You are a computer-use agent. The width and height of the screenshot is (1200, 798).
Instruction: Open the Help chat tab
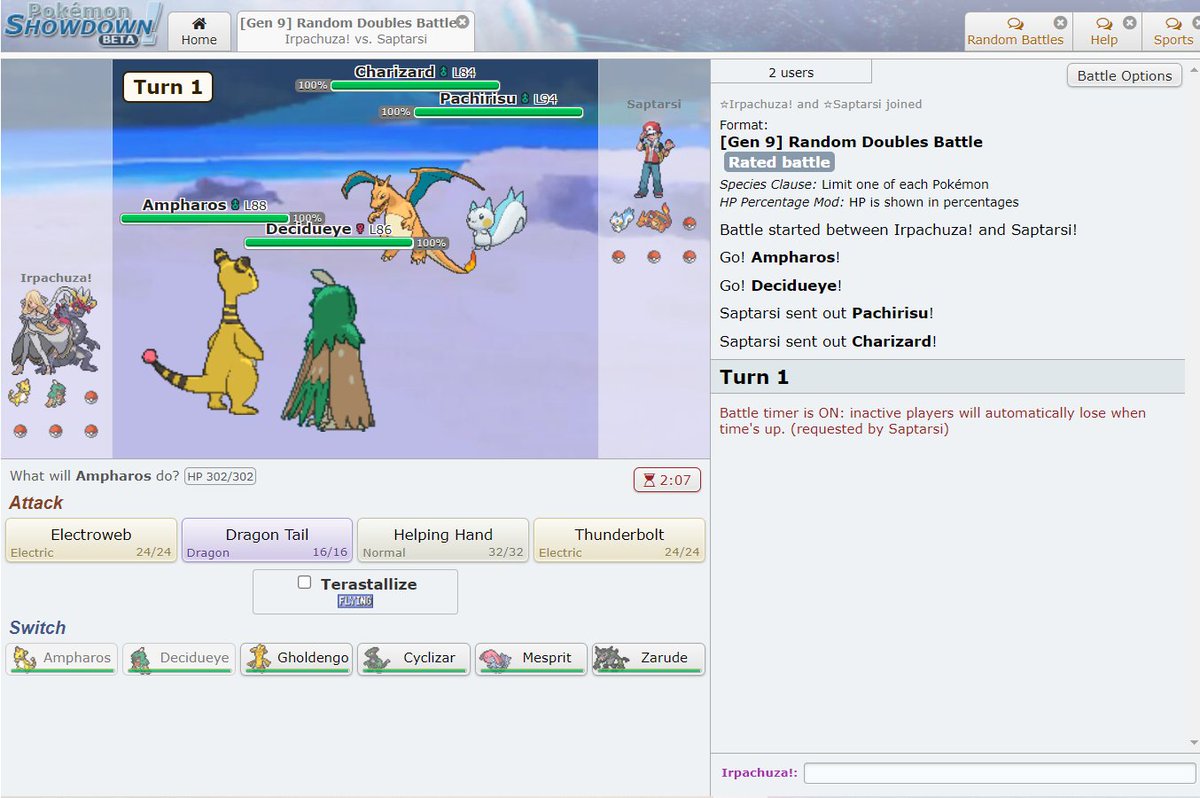pyautogui.click(x=1104, y=31)
